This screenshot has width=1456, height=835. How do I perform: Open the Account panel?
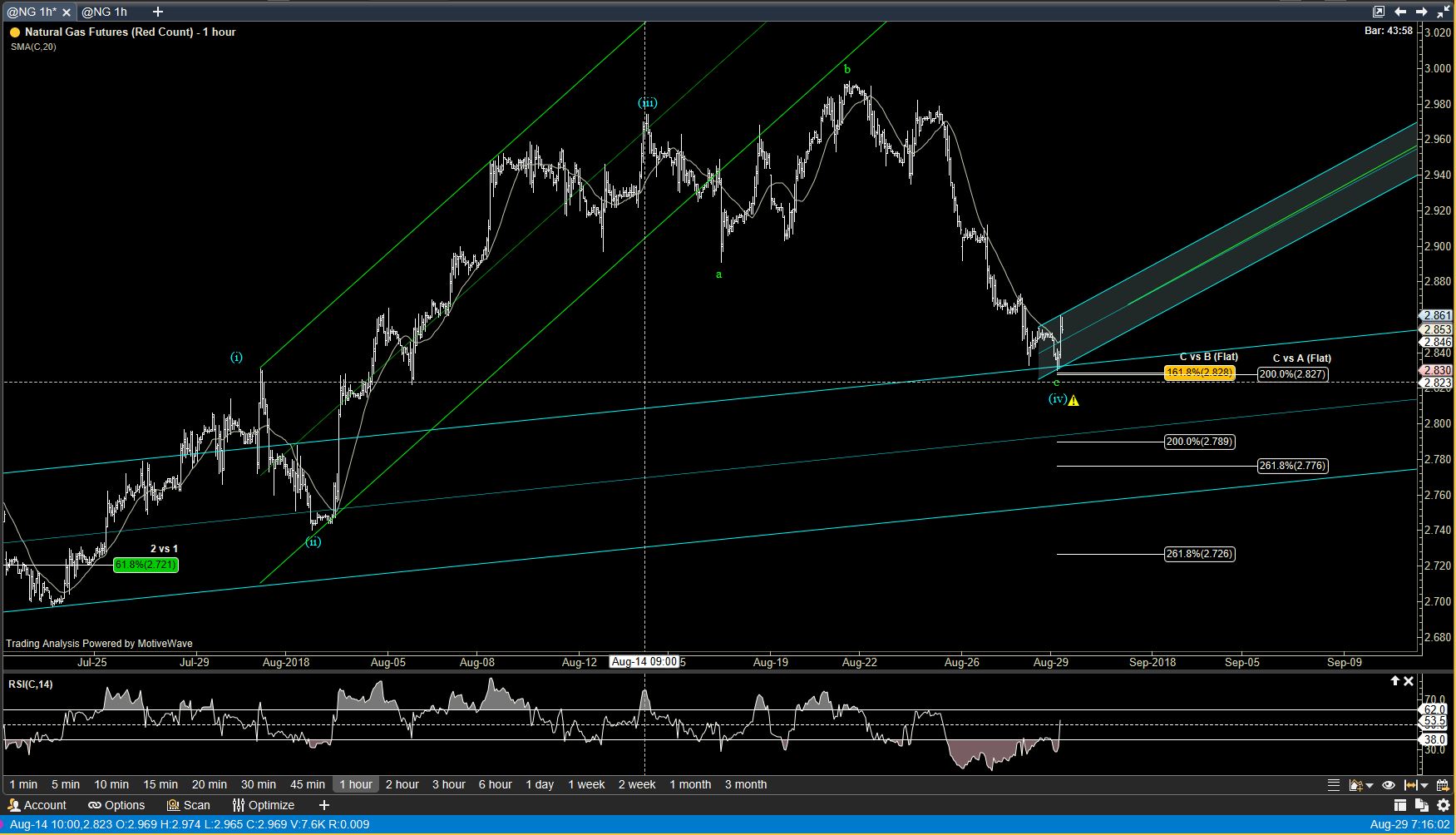tap(37, 805)
